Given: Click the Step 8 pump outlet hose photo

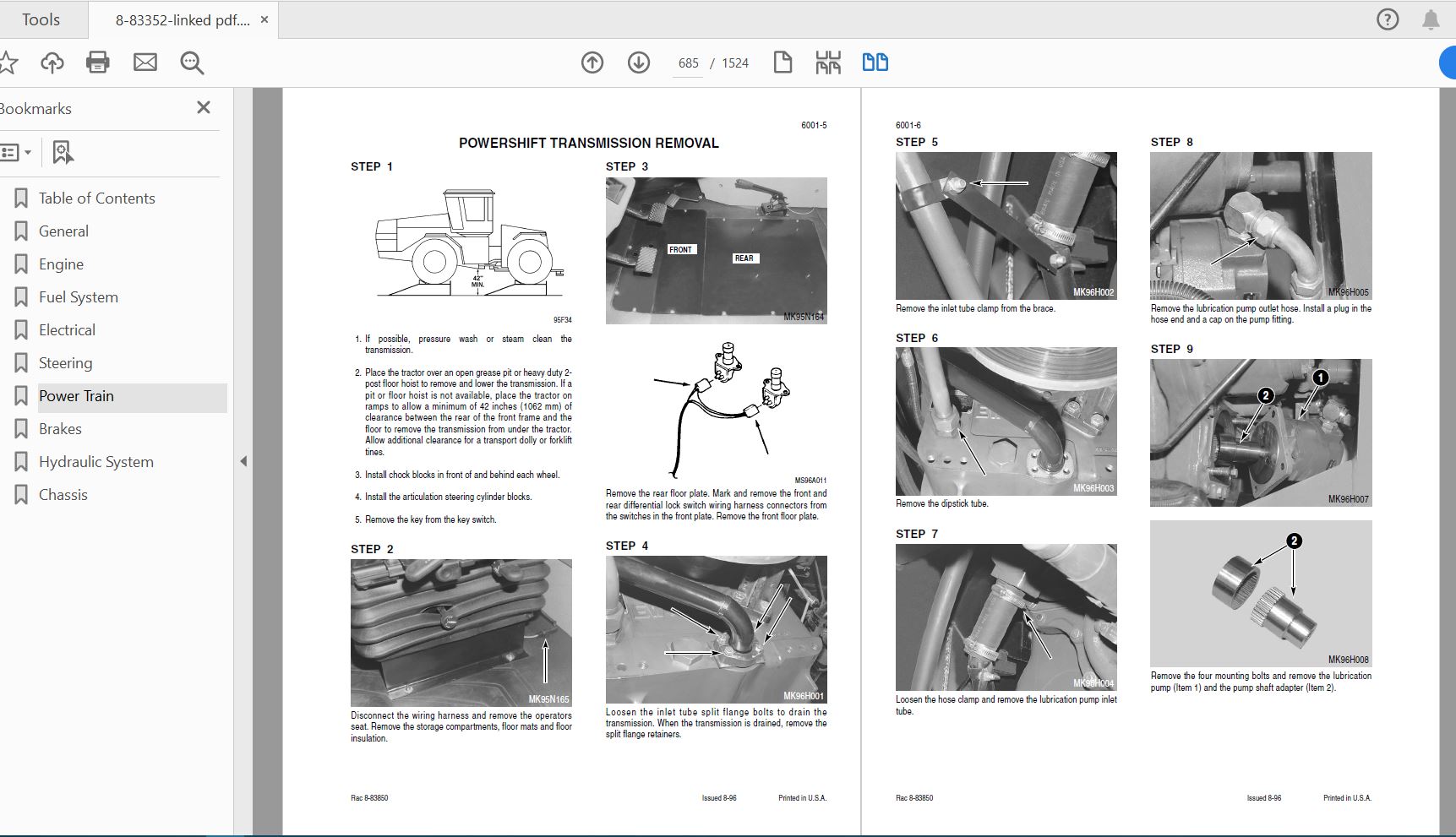Looking at the screenshot, I should click(1261, 226).
